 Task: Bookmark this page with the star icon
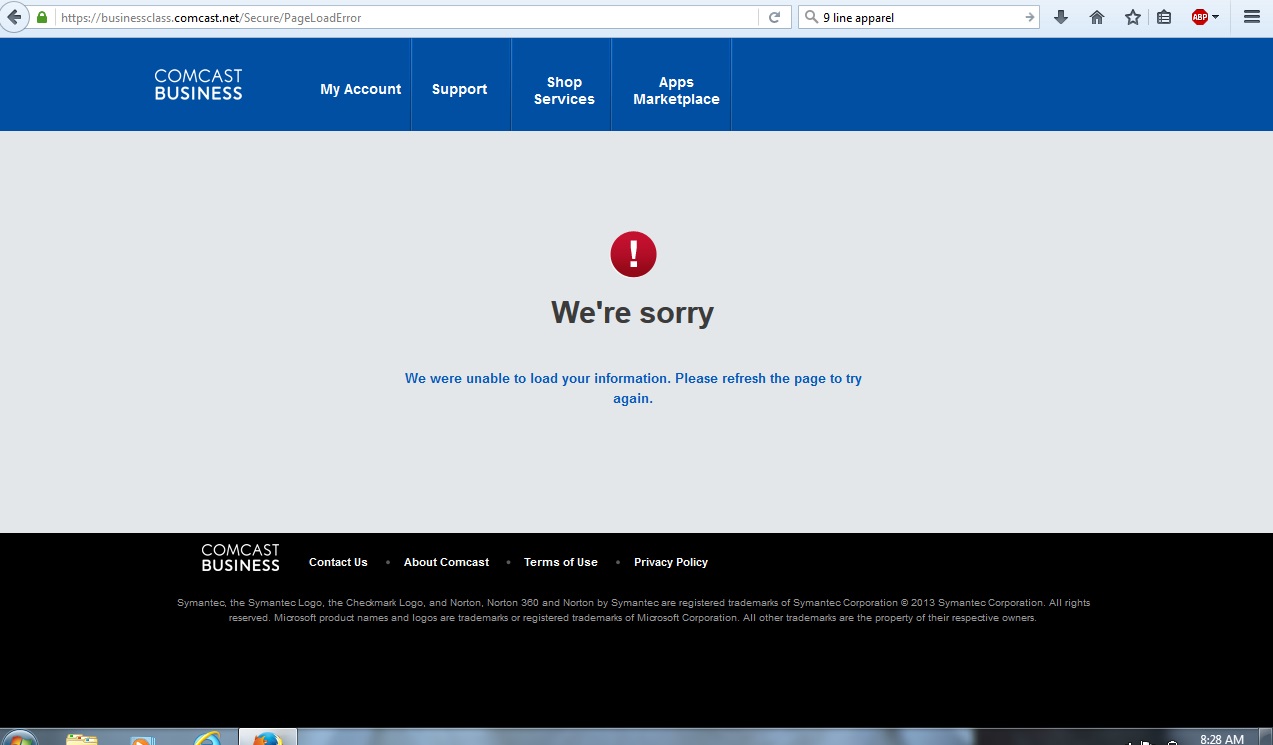[1132, 17]
